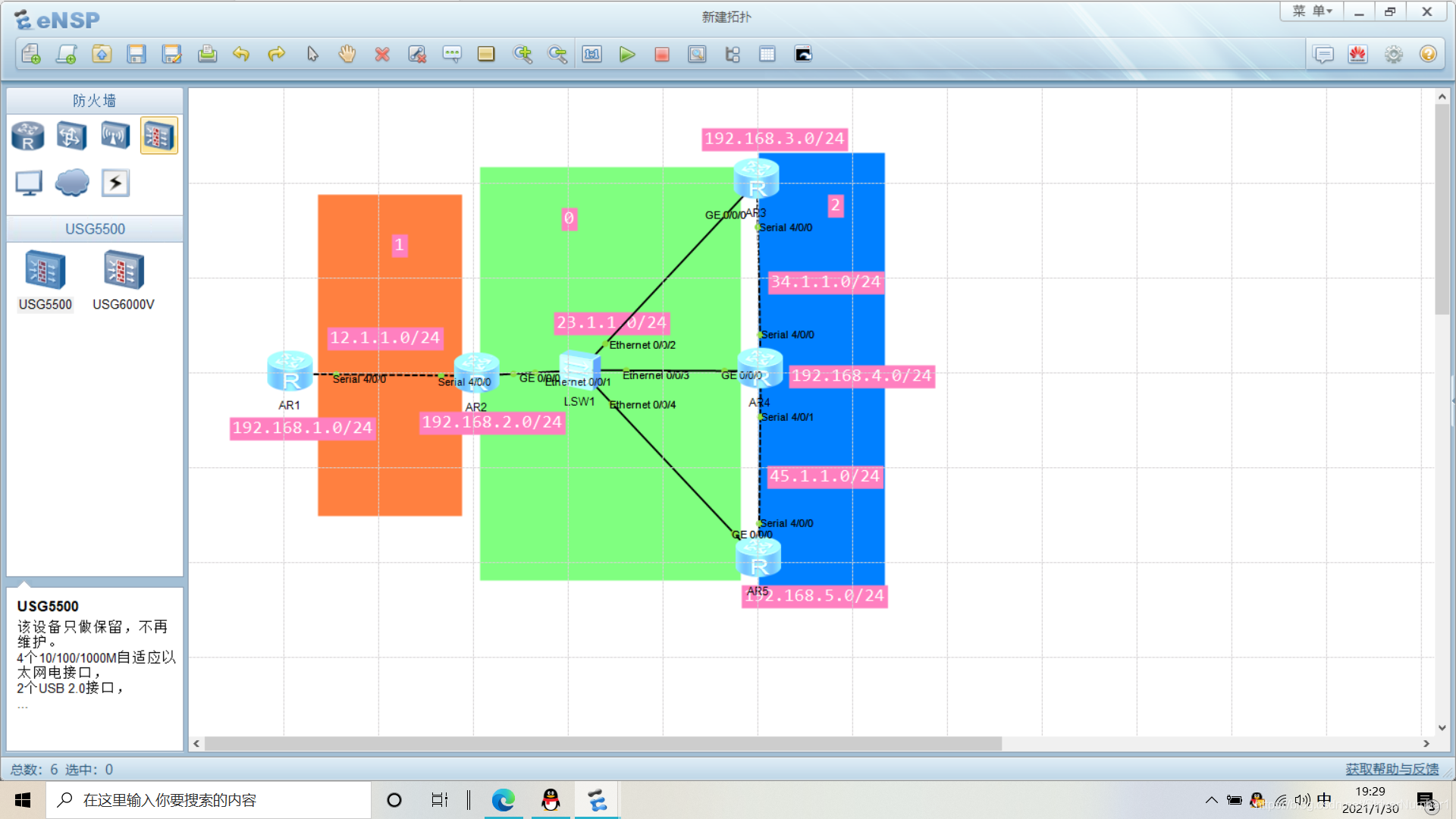The image size is (1456, 819).
Task: Show hidden system tray icons chevron
Action: 1211,800
